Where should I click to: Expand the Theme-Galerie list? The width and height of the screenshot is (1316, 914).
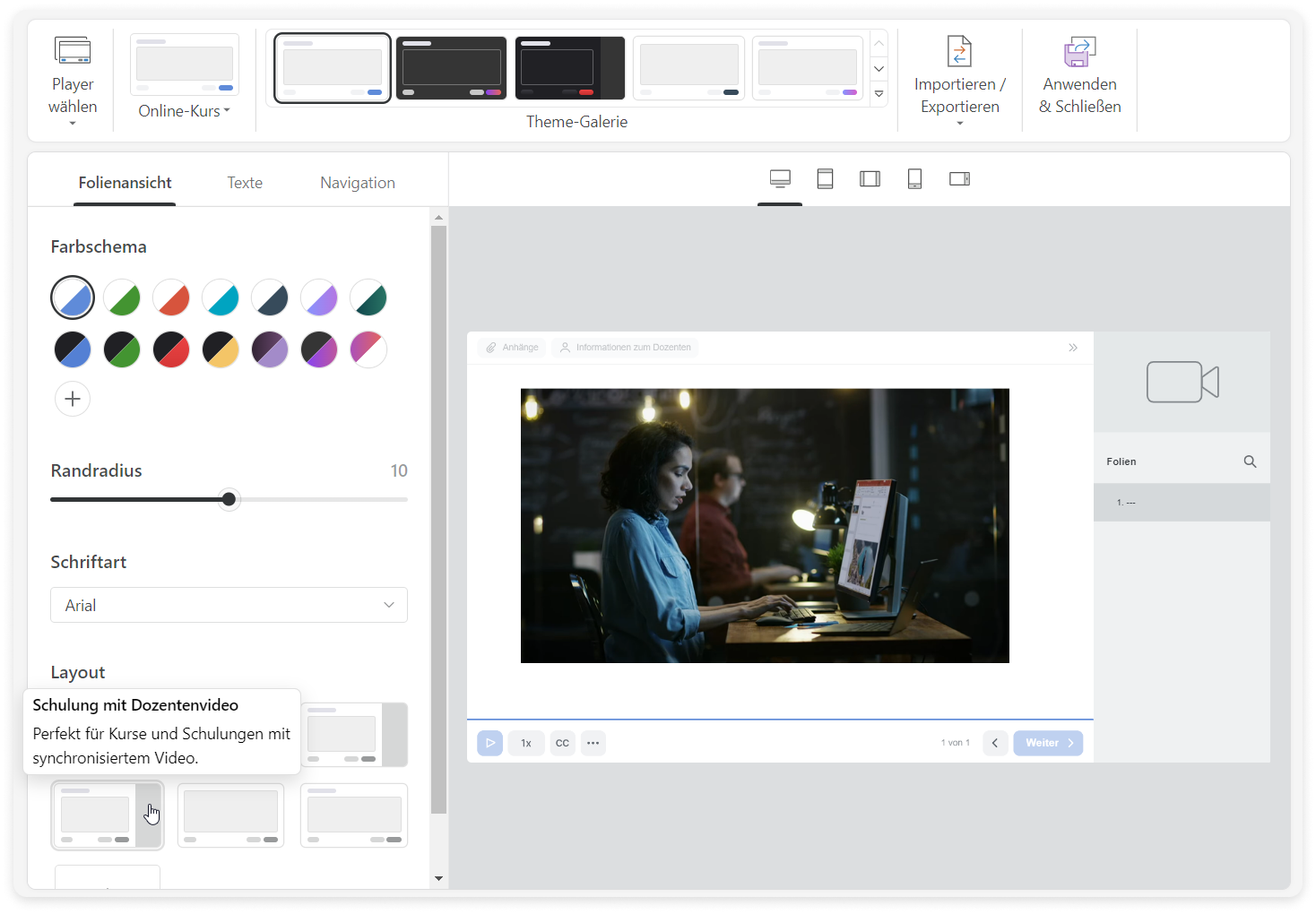click(x=879, y=93)
